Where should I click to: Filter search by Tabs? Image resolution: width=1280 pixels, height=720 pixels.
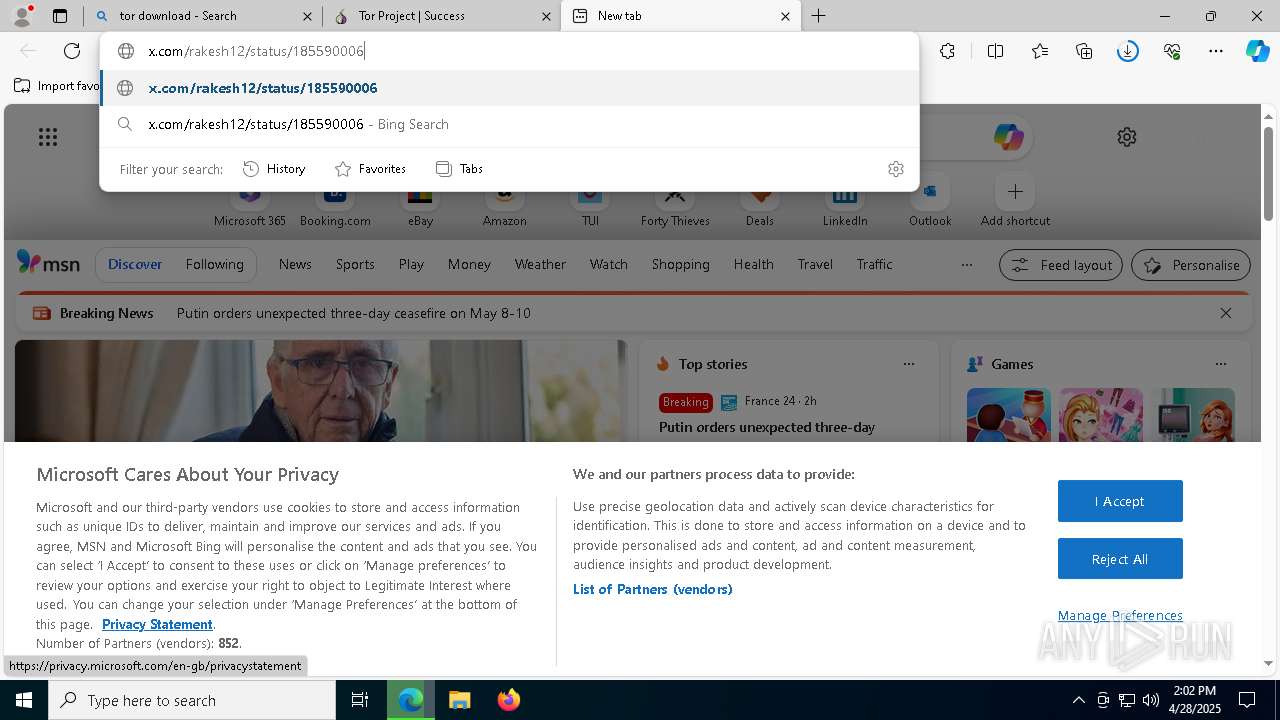point(459,169)
